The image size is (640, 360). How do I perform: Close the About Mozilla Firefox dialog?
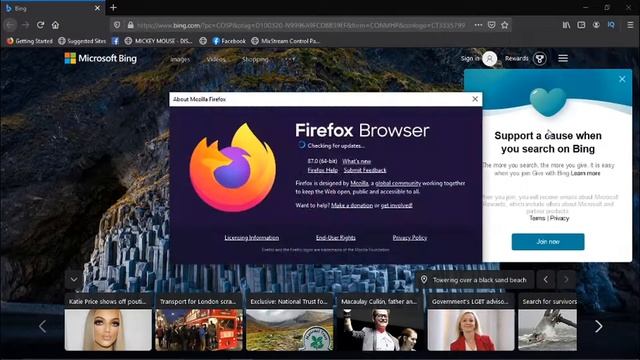click(475, 99)
